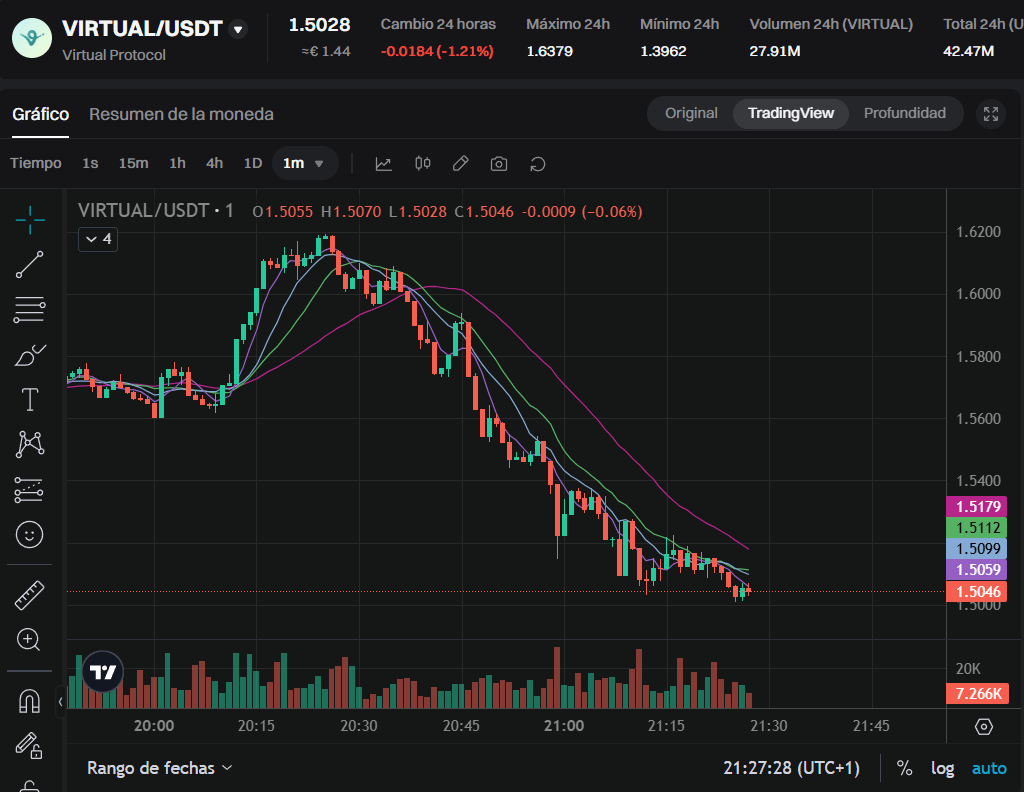Select the 15m time interval
1024x792 pixels.
click(133, 163)
